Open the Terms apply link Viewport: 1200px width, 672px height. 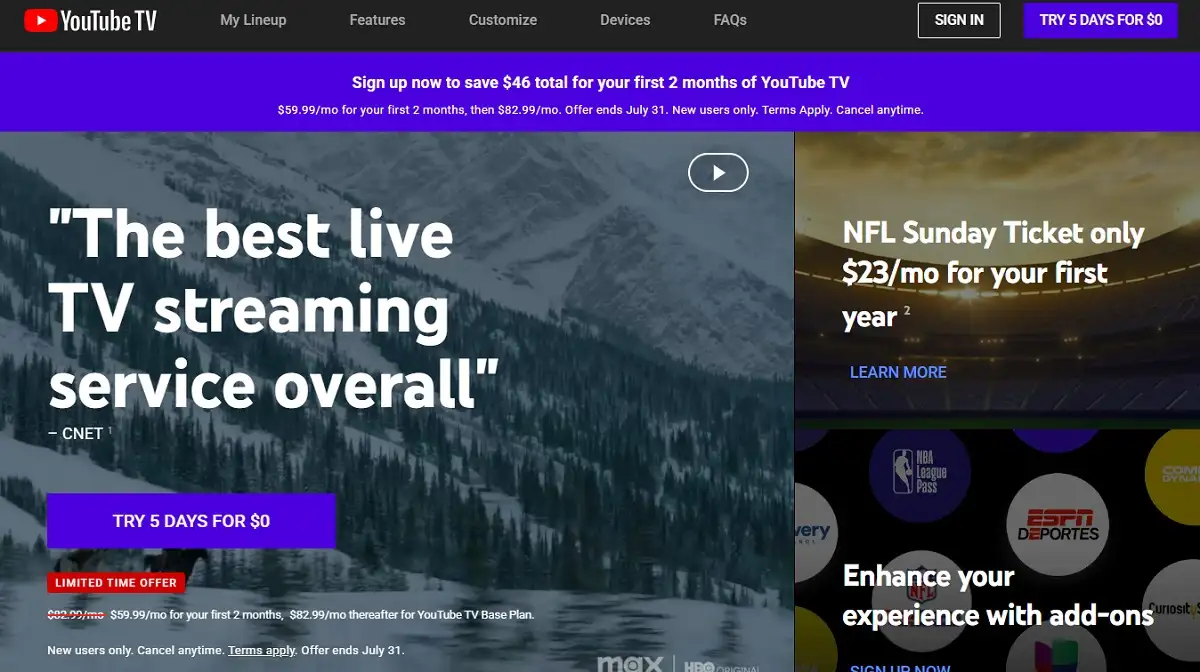click(x=262, y=650)
